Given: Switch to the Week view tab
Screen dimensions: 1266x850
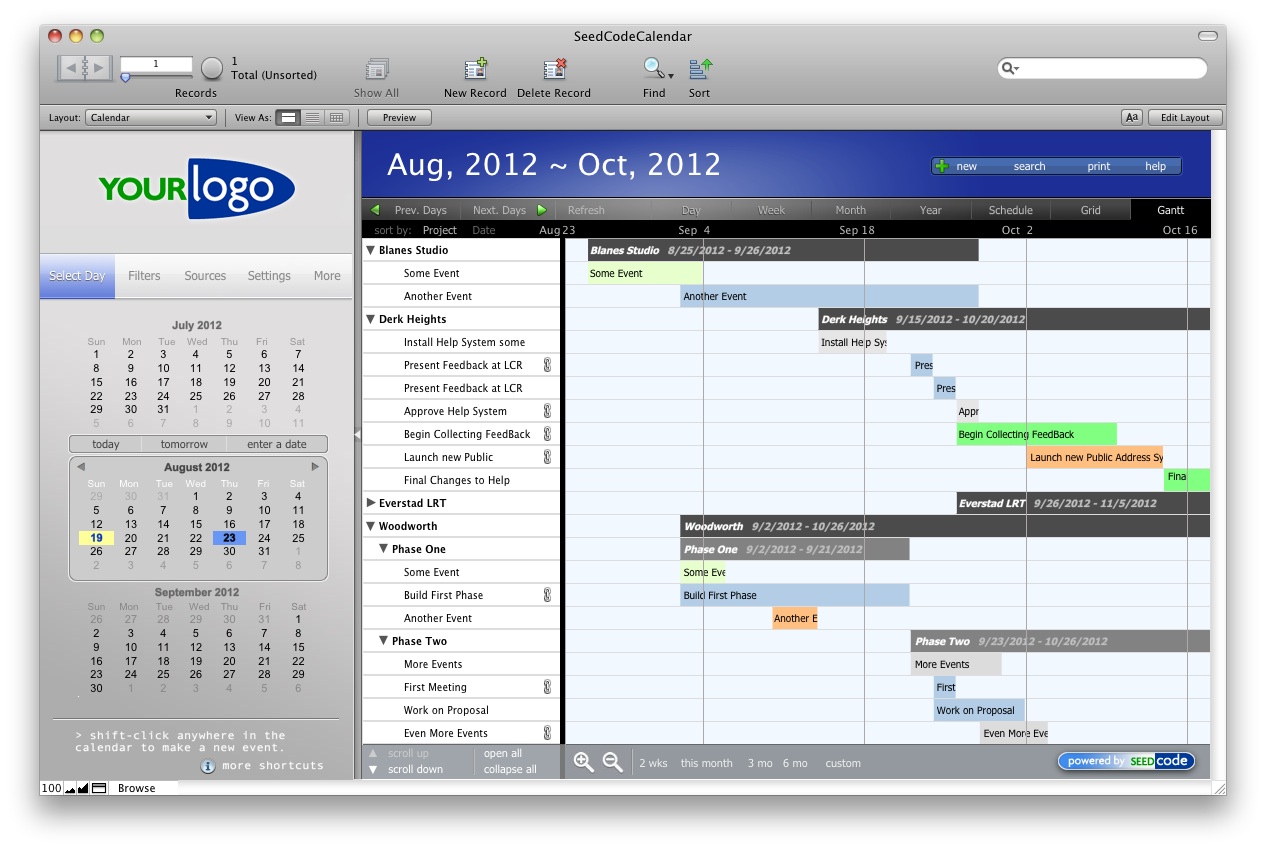Looking at the screenshot, I should [771, 210].
